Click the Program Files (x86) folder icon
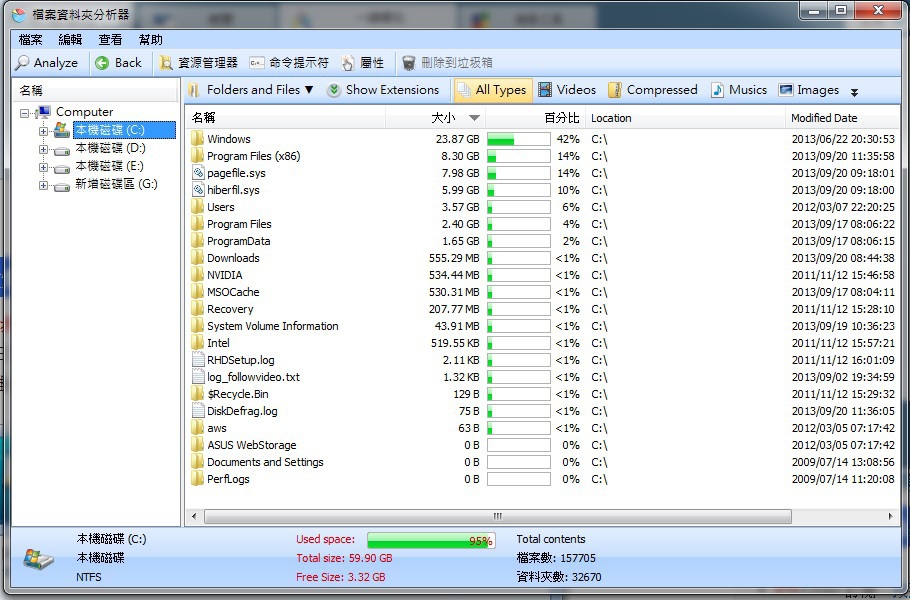Screen dimensions: 910x600 (x=197, y=156)
